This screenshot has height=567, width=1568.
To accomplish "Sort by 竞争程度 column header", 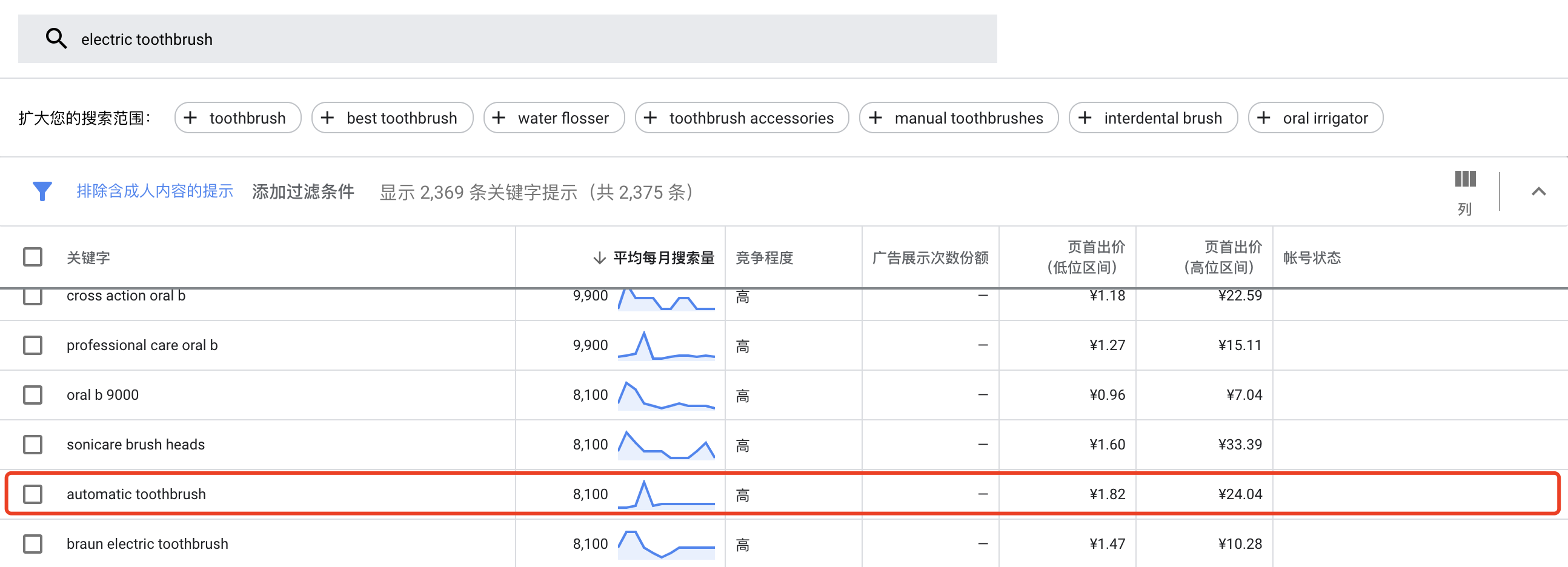I will click(765, 258).
